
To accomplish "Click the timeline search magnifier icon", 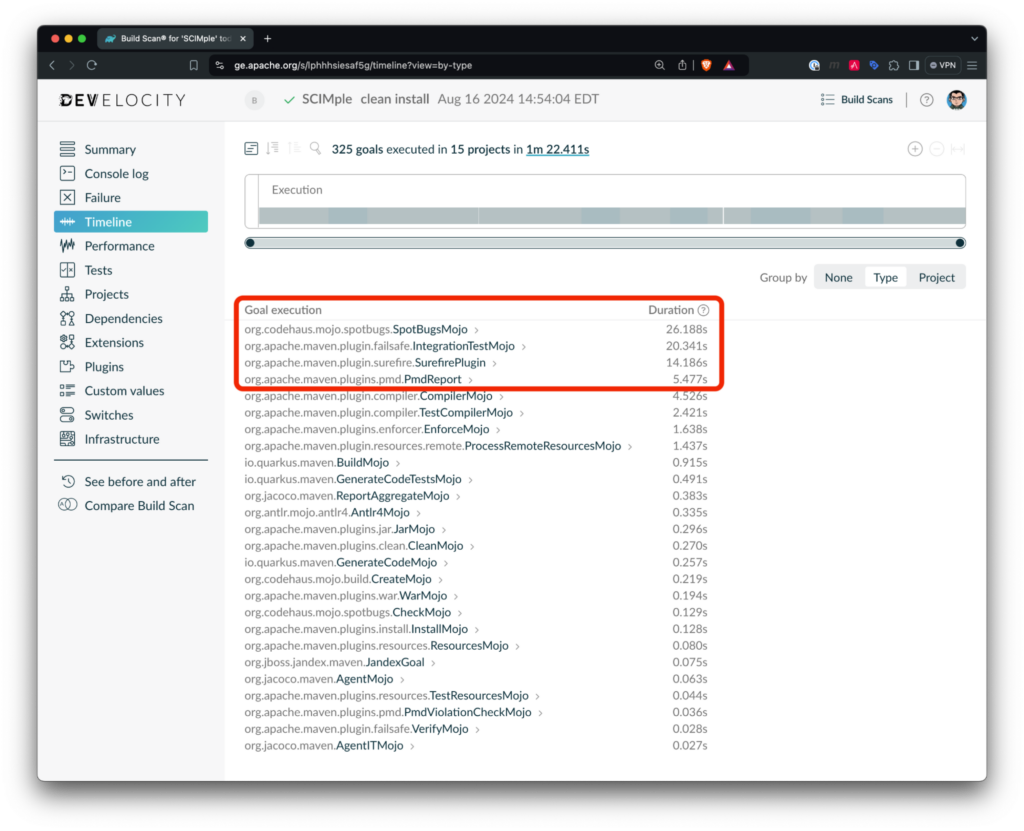I will [x=315, y=149].
